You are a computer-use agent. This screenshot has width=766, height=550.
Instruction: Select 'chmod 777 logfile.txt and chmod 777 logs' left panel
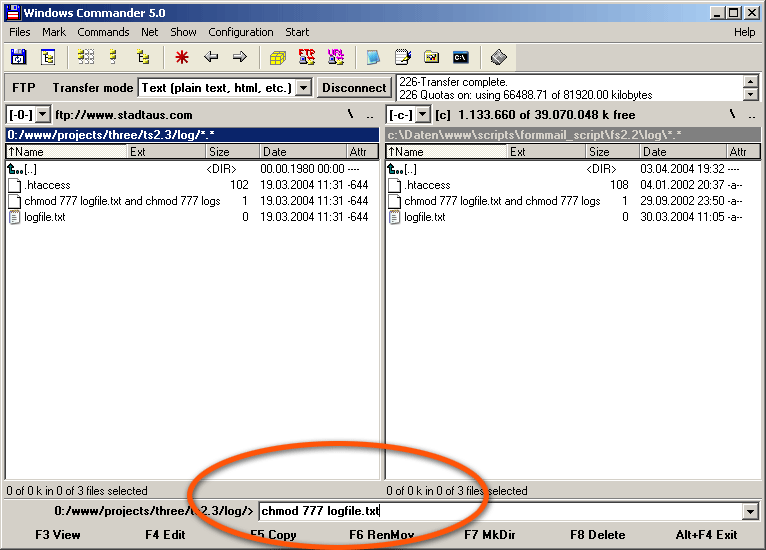(x=122, y=201)
